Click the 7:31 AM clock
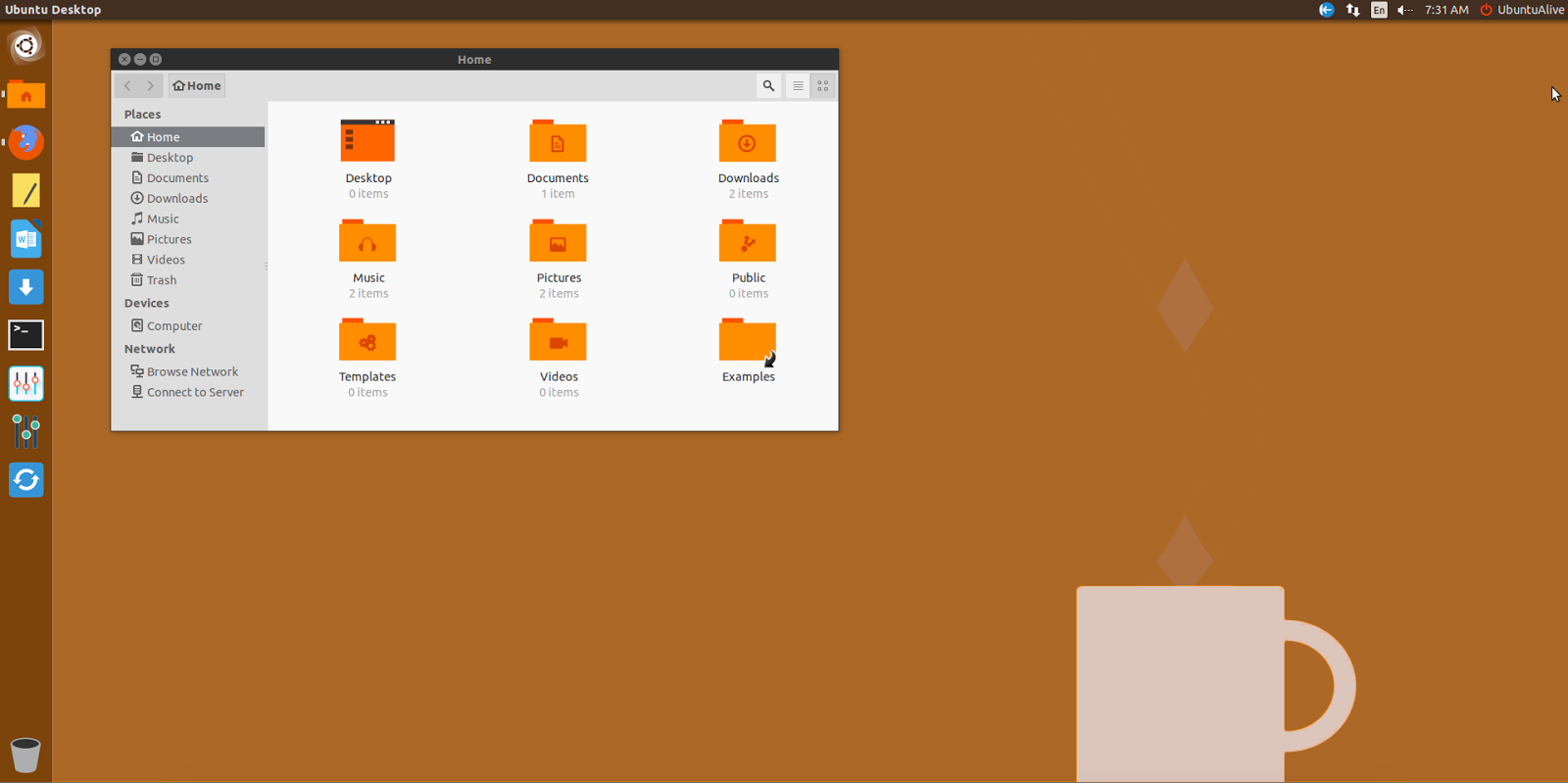This screenshot has width=1568, height=783. click(x=1446, y=10)
